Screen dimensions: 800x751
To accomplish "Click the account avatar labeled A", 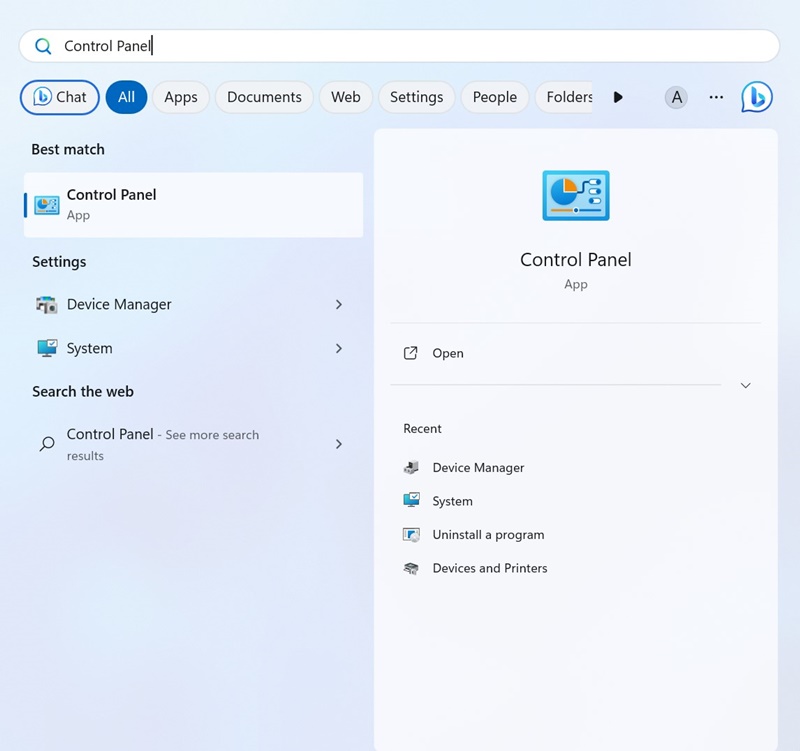I will 677,97.
